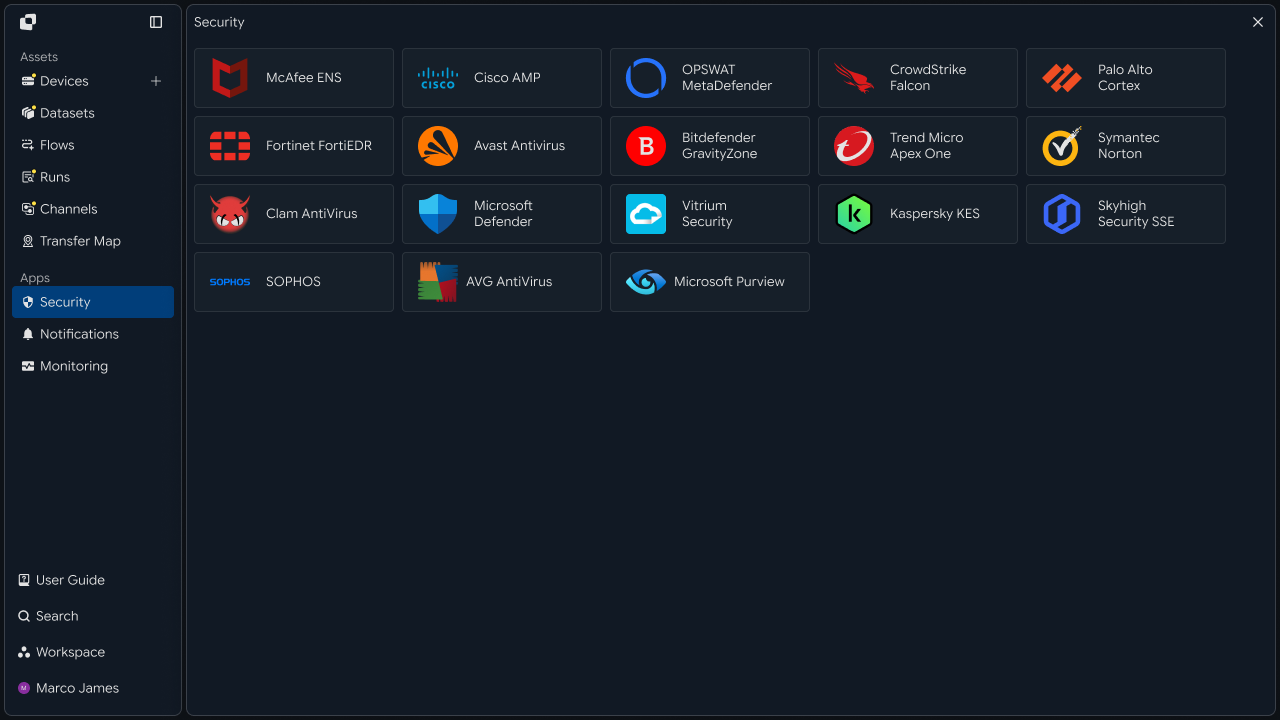
Task: Select the McAfee ENS label
Action: (x=304, y=78)
